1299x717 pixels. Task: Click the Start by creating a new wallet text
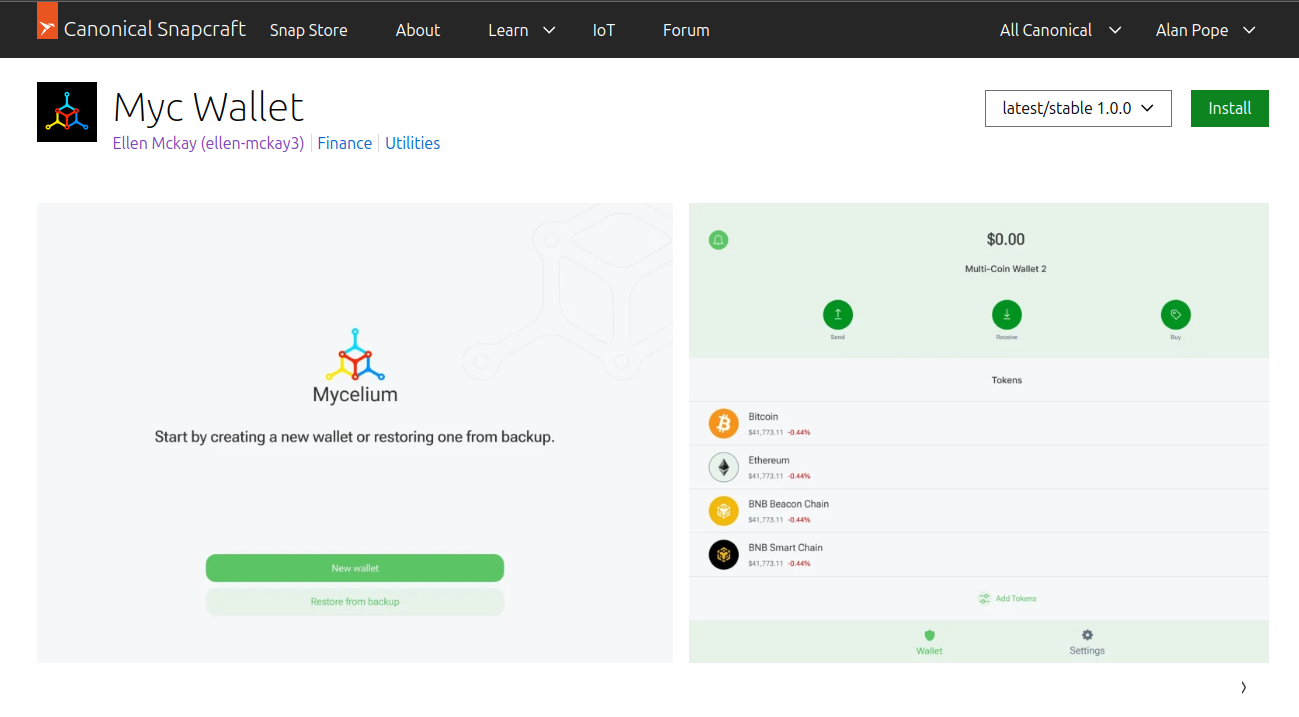355,437
